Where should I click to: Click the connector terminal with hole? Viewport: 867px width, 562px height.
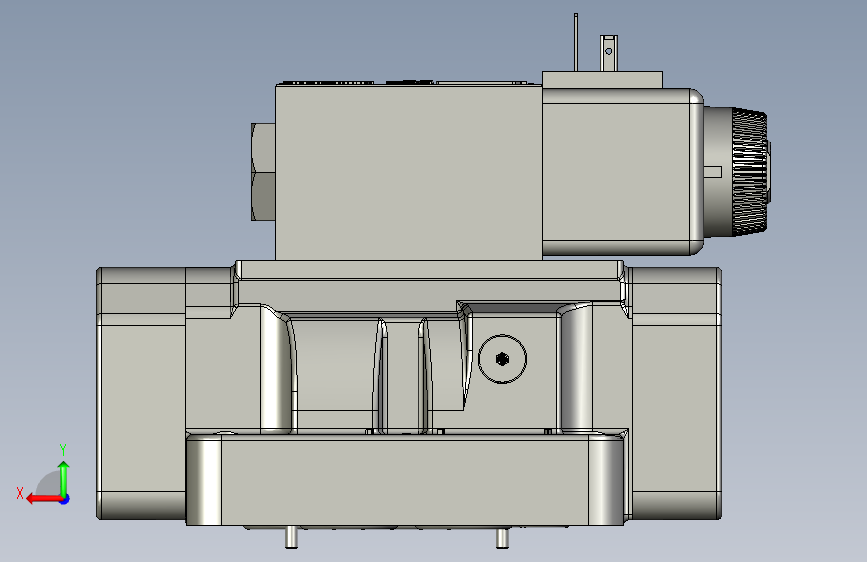click(609, 53)
